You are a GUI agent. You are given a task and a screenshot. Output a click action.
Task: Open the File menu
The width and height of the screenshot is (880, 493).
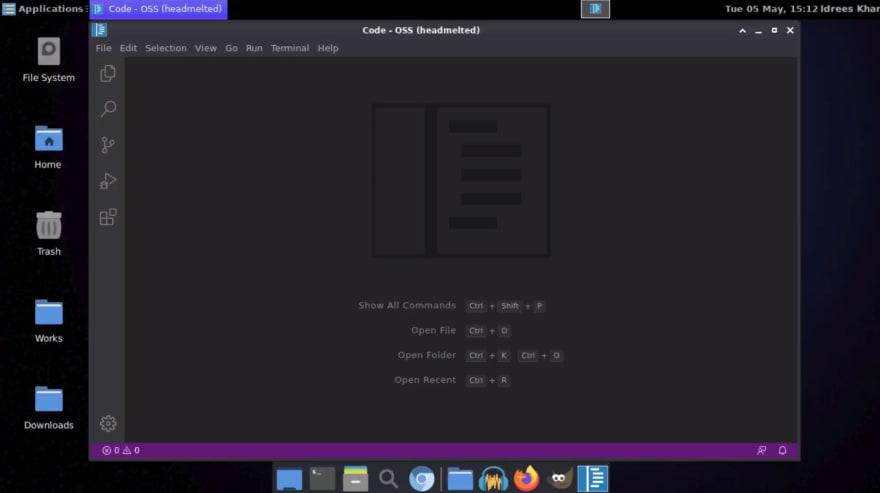[x=103, y=48]
